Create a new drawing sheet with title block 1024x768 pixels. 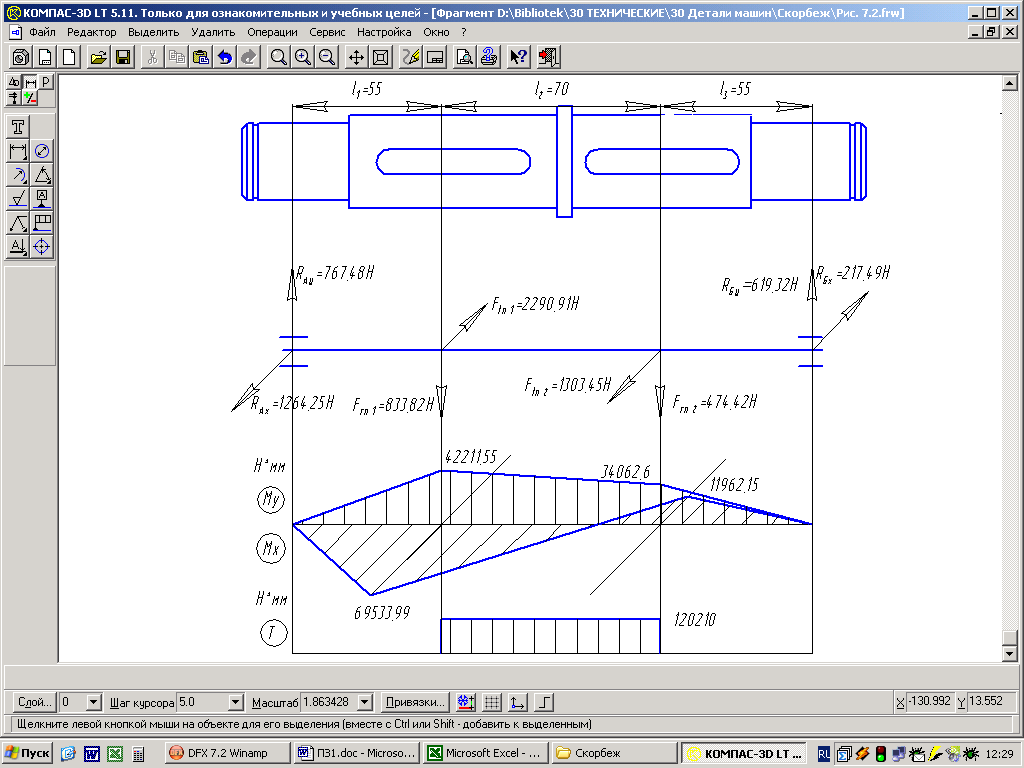(45, 57)
